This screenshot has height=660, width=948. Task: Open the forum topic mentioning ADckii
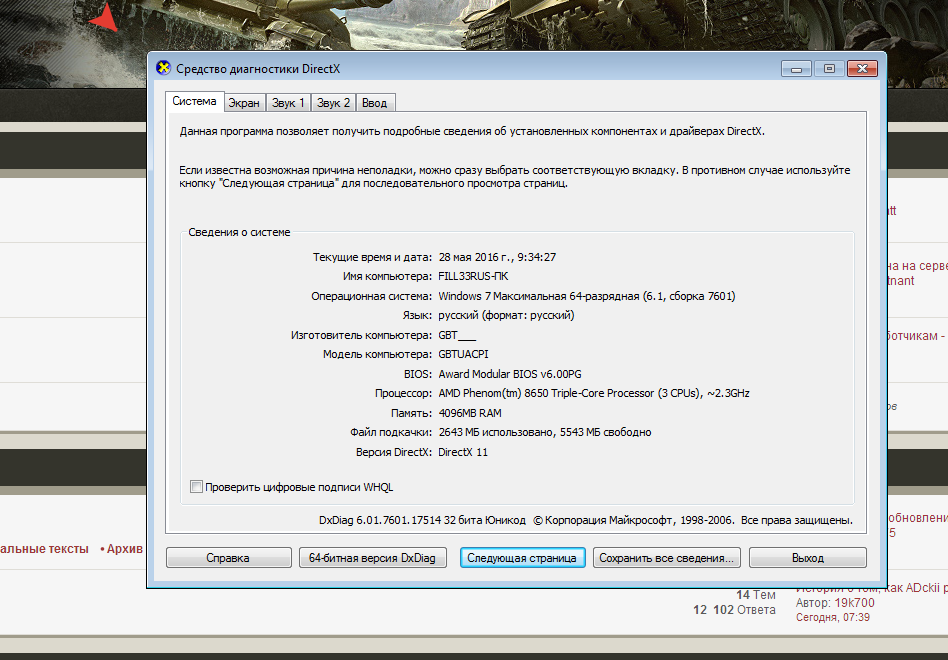pyautogui.click(x=871, y=587)
